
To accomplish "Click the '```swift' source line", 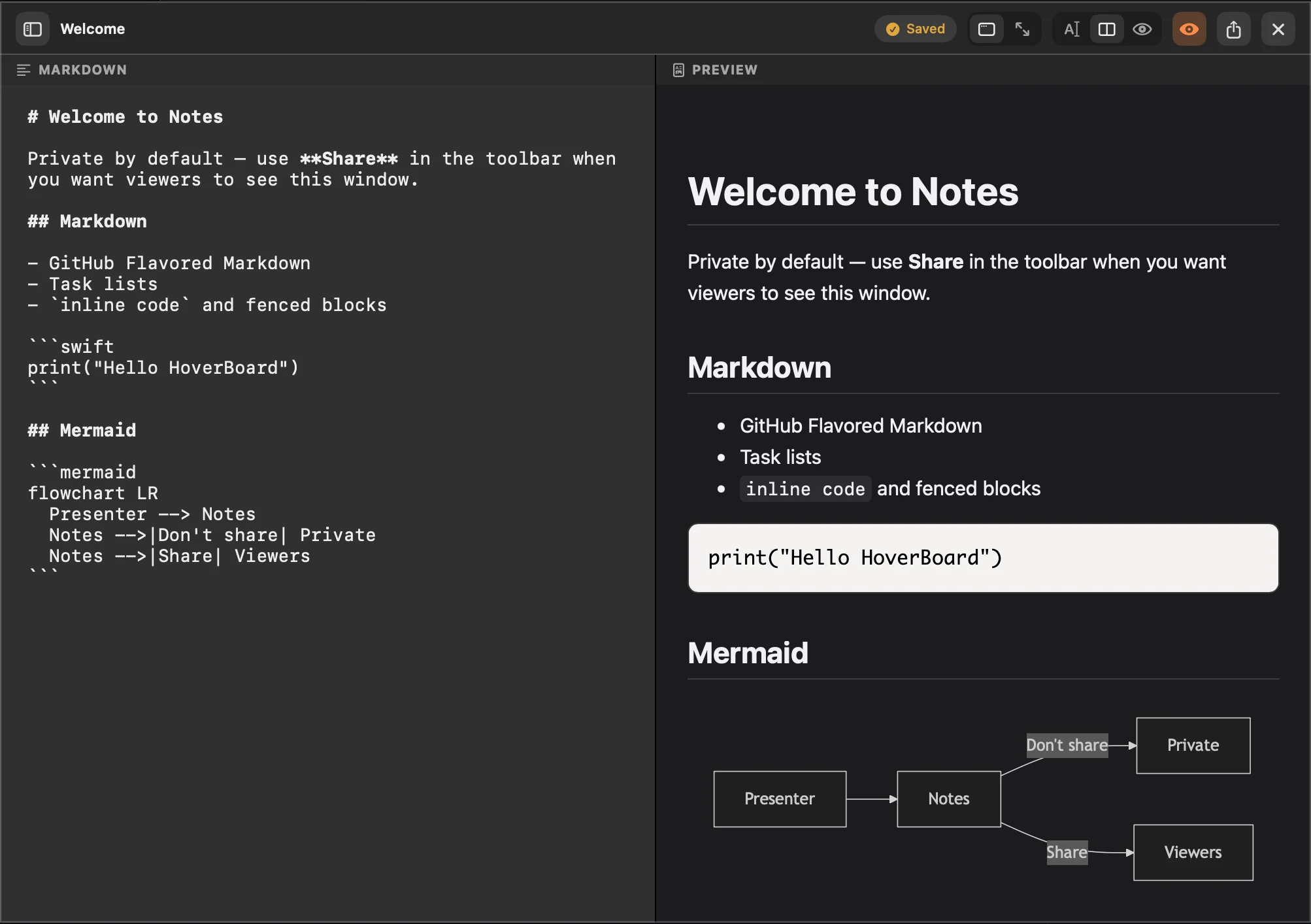I will point(71,346).
